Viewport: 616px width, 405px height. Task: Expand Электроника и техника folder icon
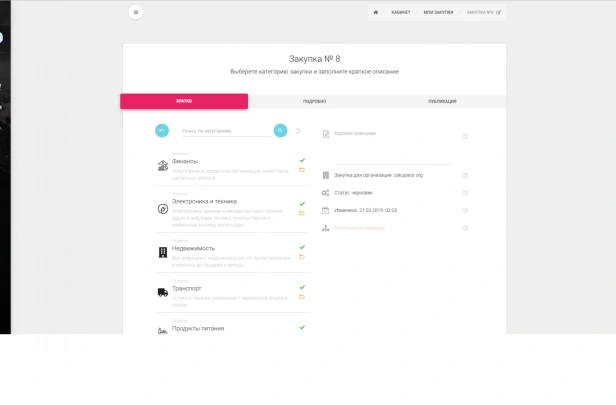[x=302, y=213]
